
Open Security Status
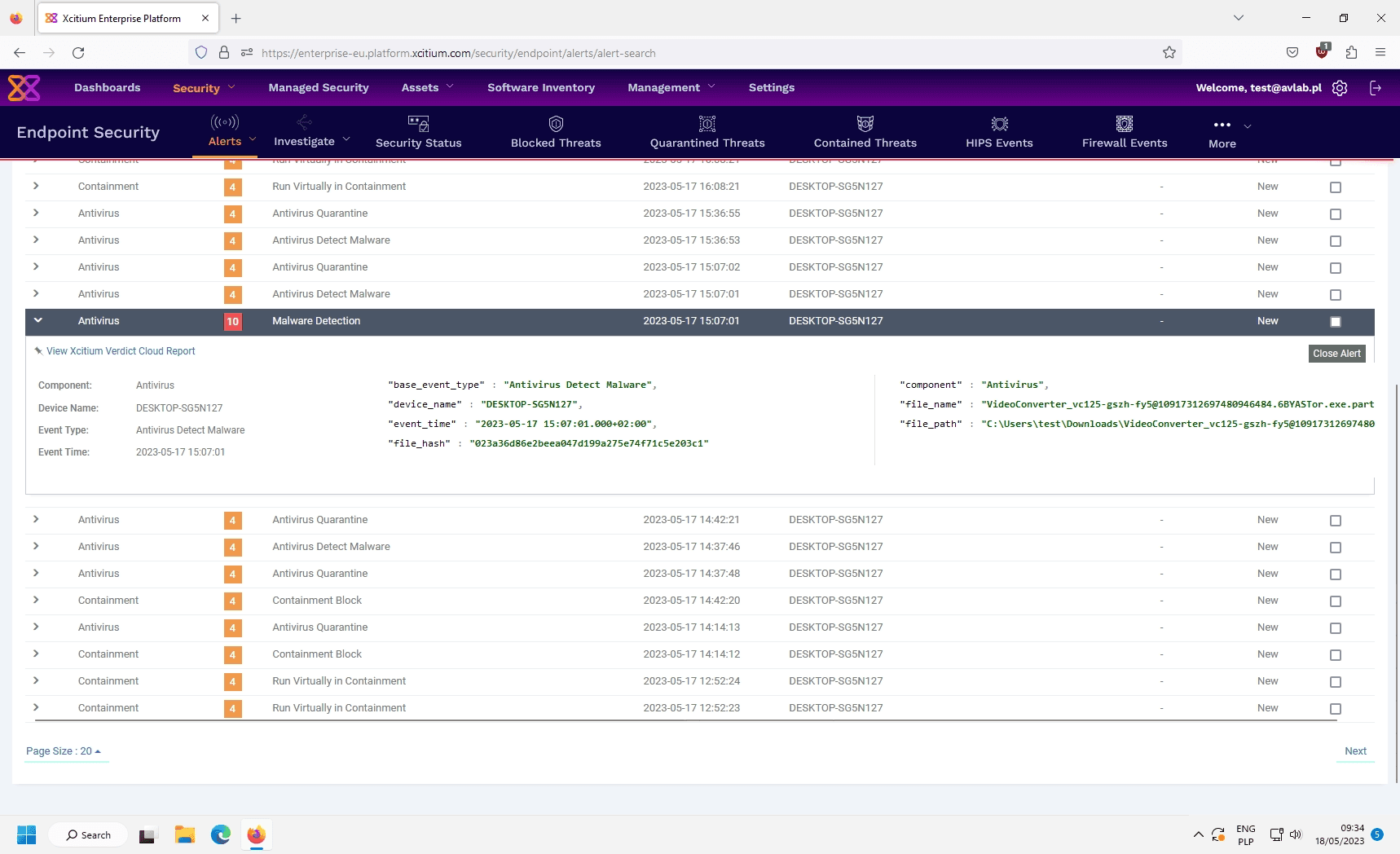419,133
